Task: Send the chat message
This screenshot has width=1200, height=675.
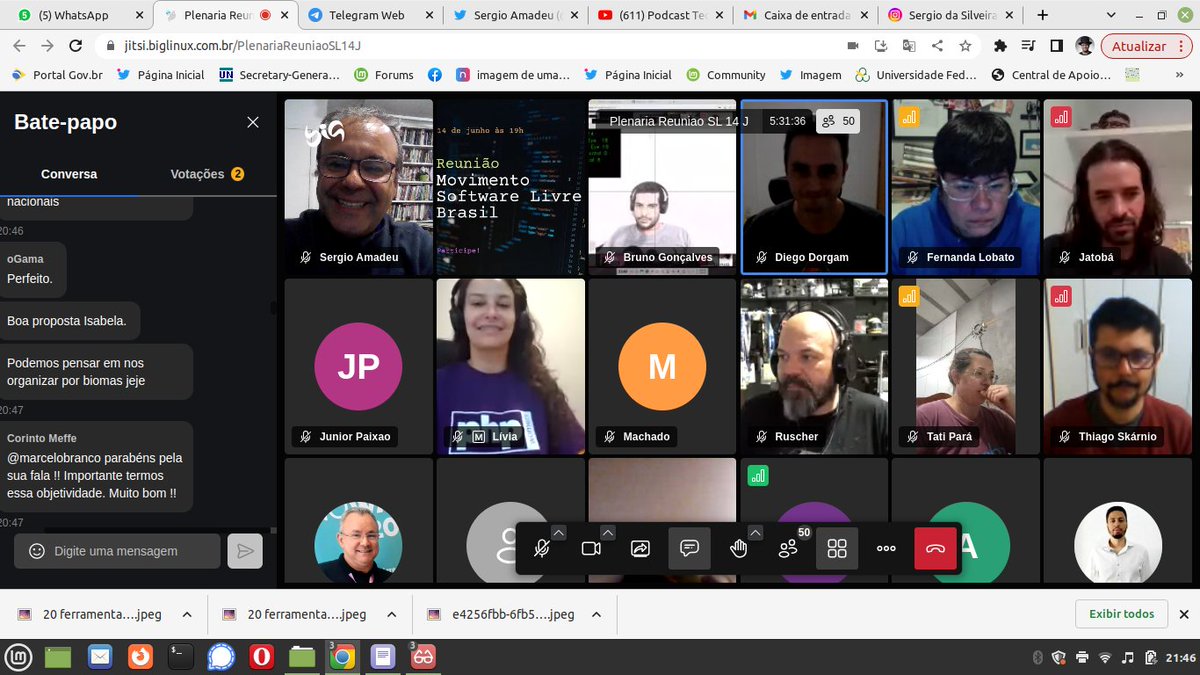Action: tap(245, 551)
